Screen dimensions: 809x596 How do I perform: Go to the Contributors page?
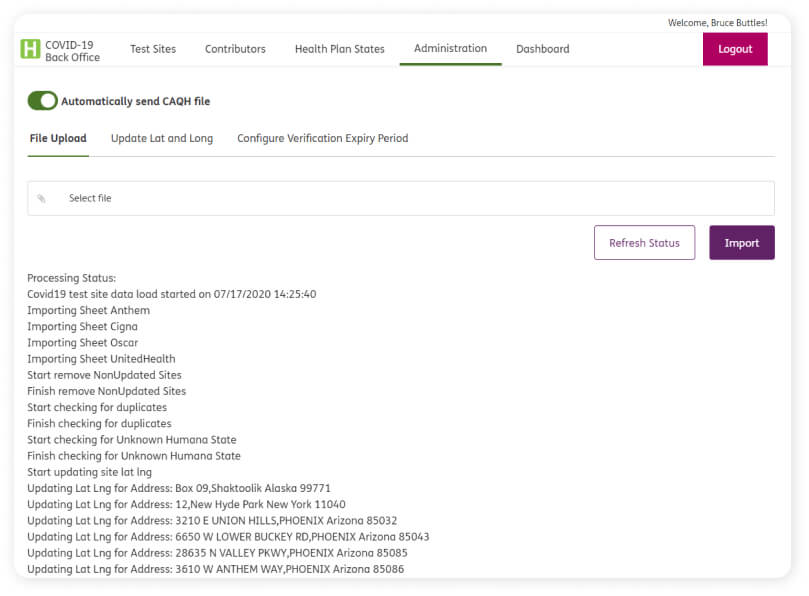235,49
